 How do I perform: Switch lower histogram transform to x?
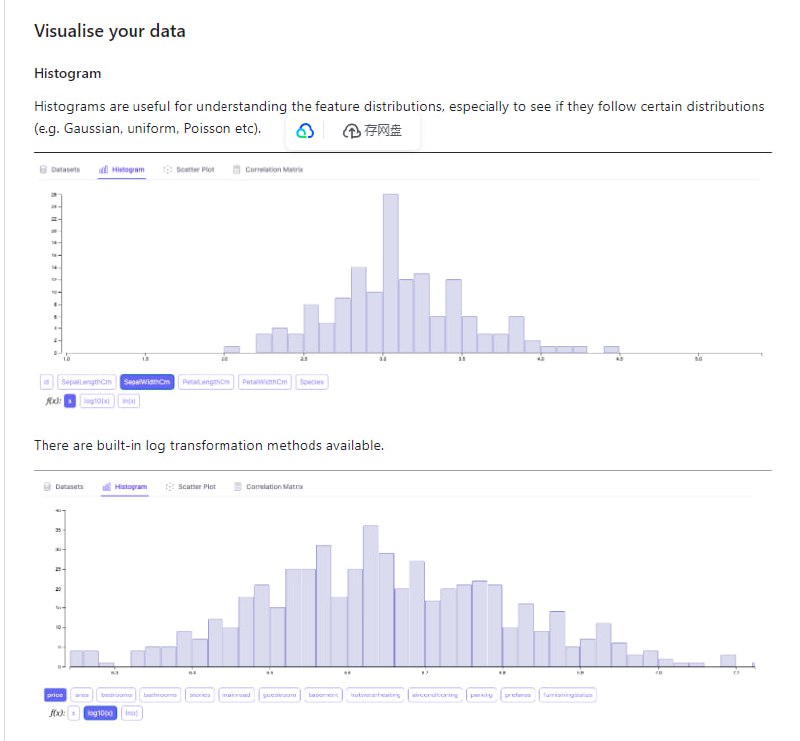coord(73,713)
